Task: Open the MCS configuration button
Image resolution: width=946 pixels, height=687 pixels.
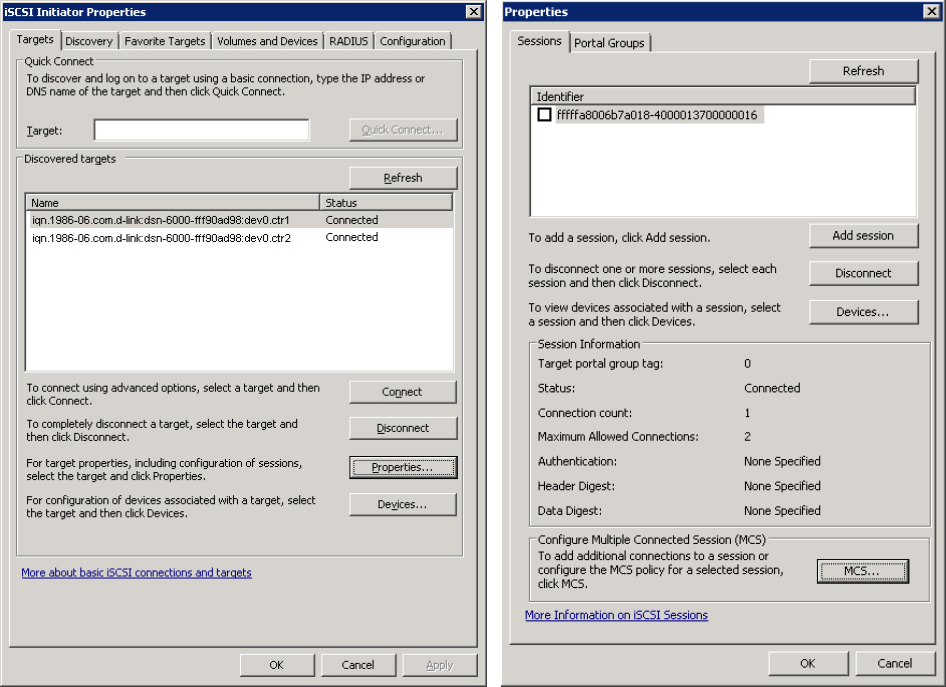Action: [863, 571]
